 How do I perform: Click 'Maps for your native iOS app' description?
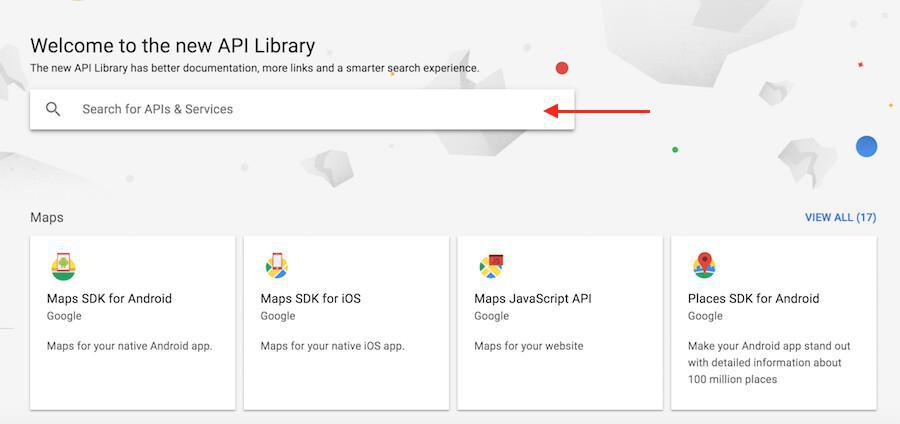332,346
